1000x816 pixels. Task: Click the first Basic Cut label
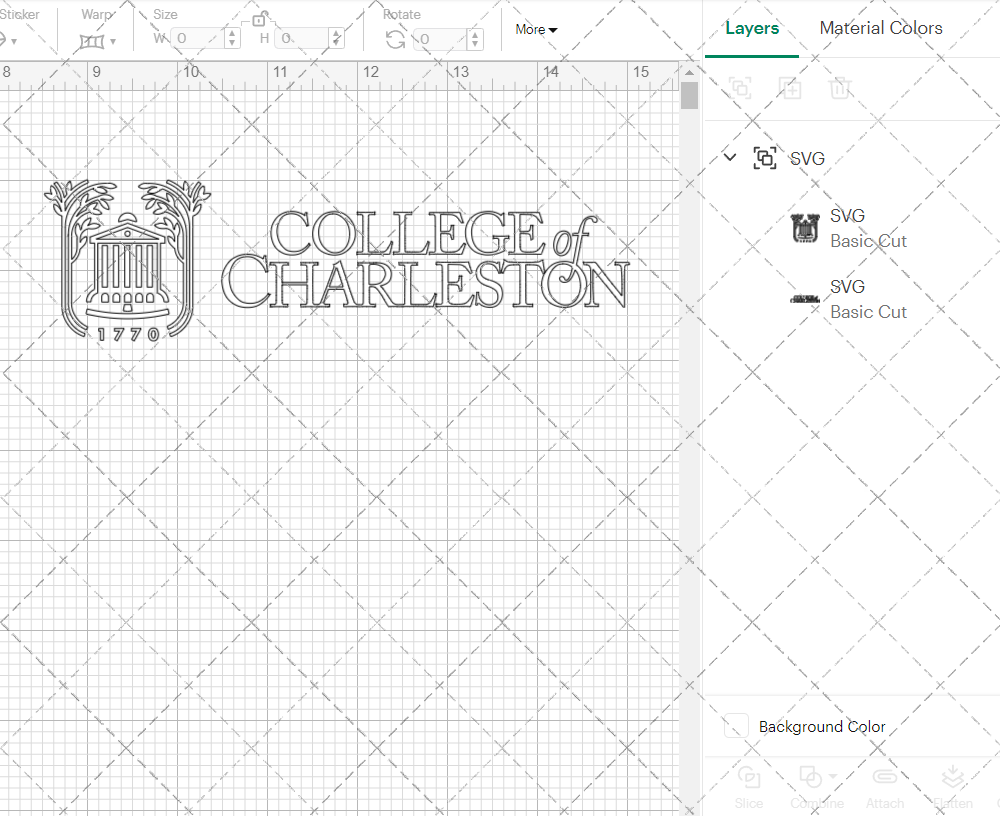coord(868,241)
